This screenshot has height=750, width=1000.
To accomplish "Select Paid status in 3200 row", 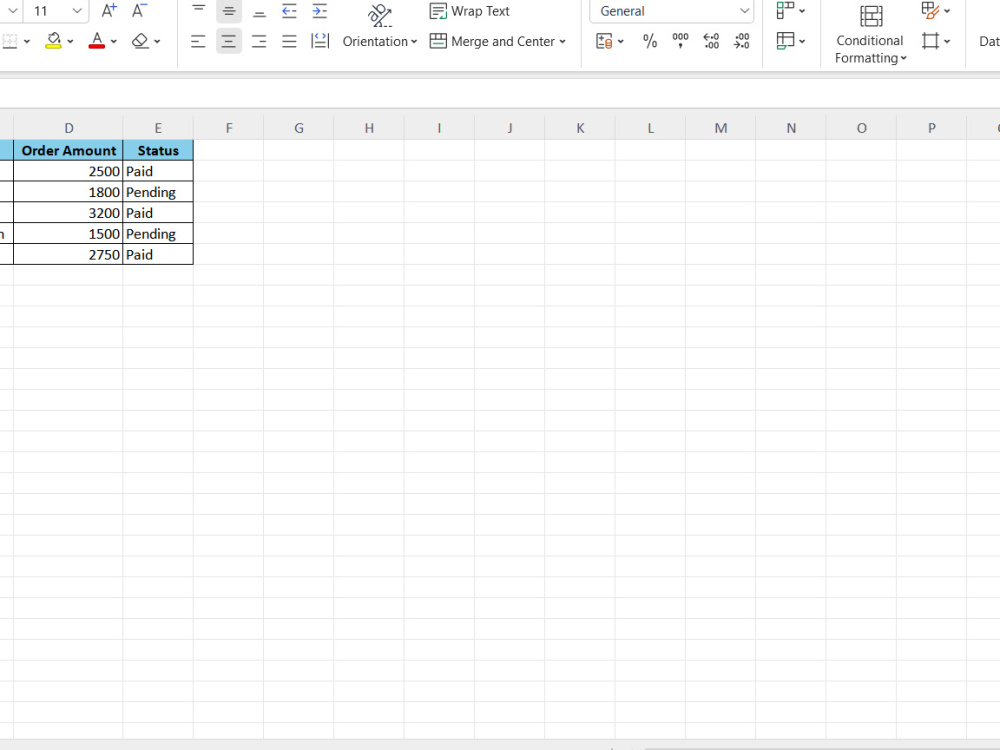I will (x=158, y=213).
